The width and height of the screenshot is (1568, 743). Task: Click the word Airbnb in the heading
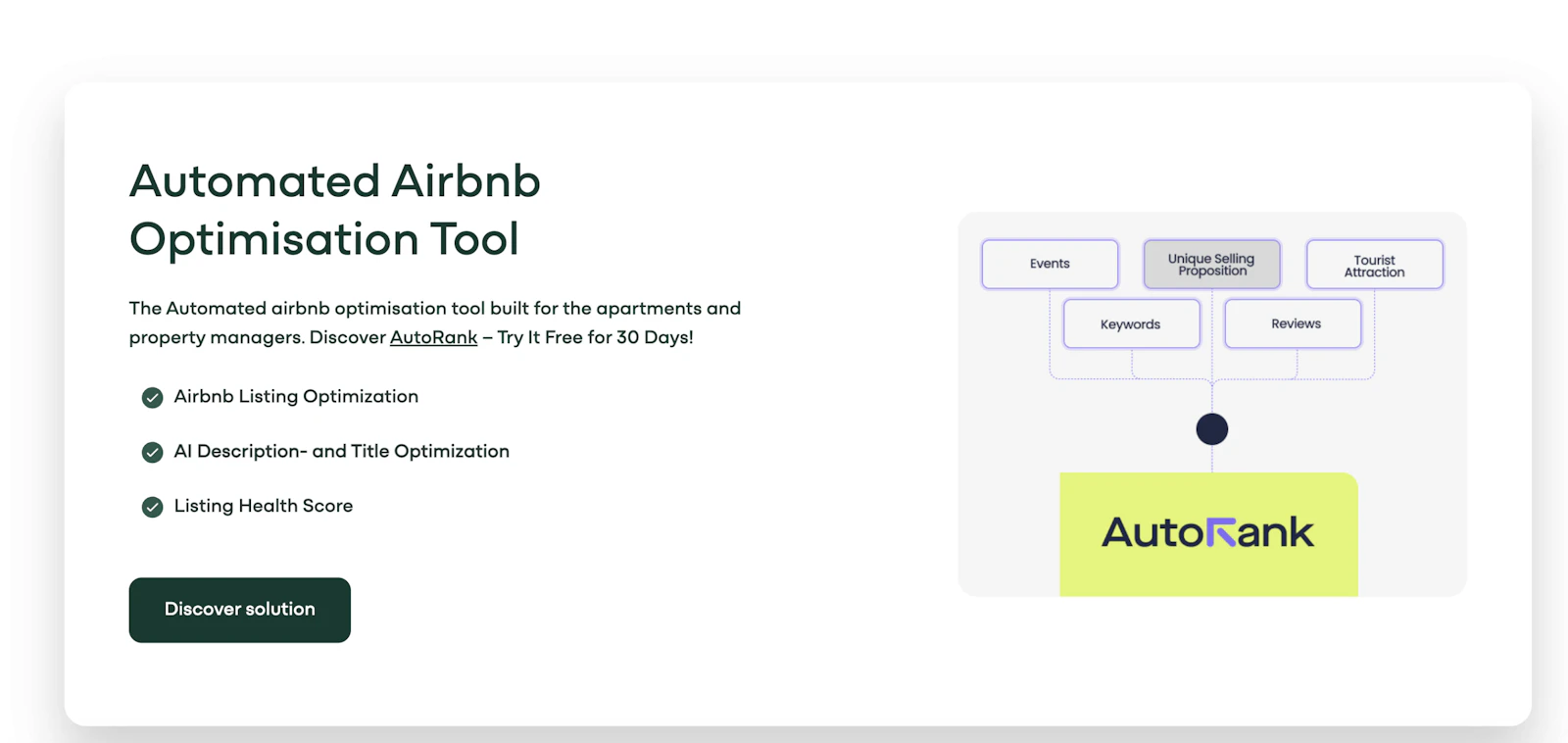(465, 181)
